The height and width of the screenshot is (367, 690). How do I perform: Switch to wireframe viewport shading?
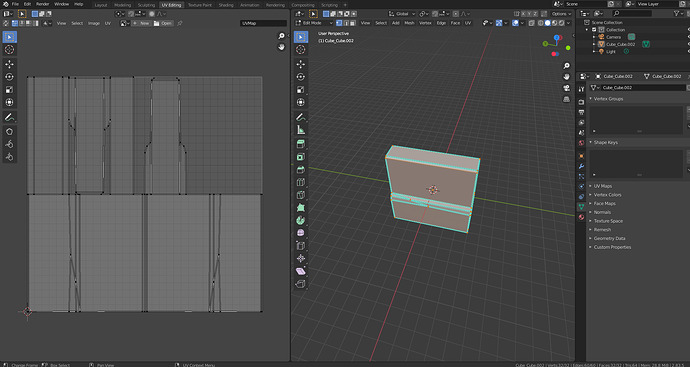point(541,23)
